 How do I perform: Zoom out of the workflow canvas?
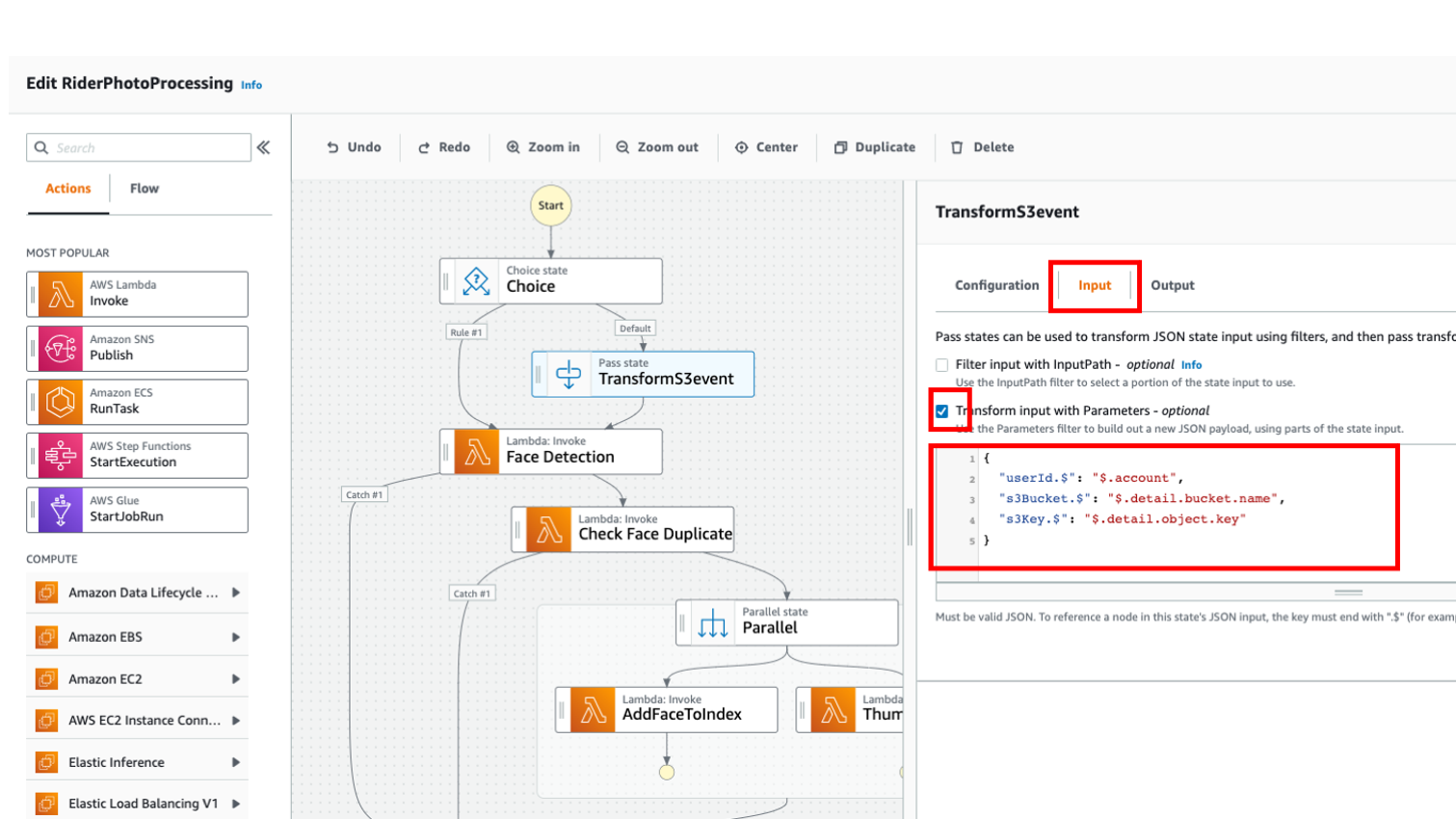(x=657, y=147)
